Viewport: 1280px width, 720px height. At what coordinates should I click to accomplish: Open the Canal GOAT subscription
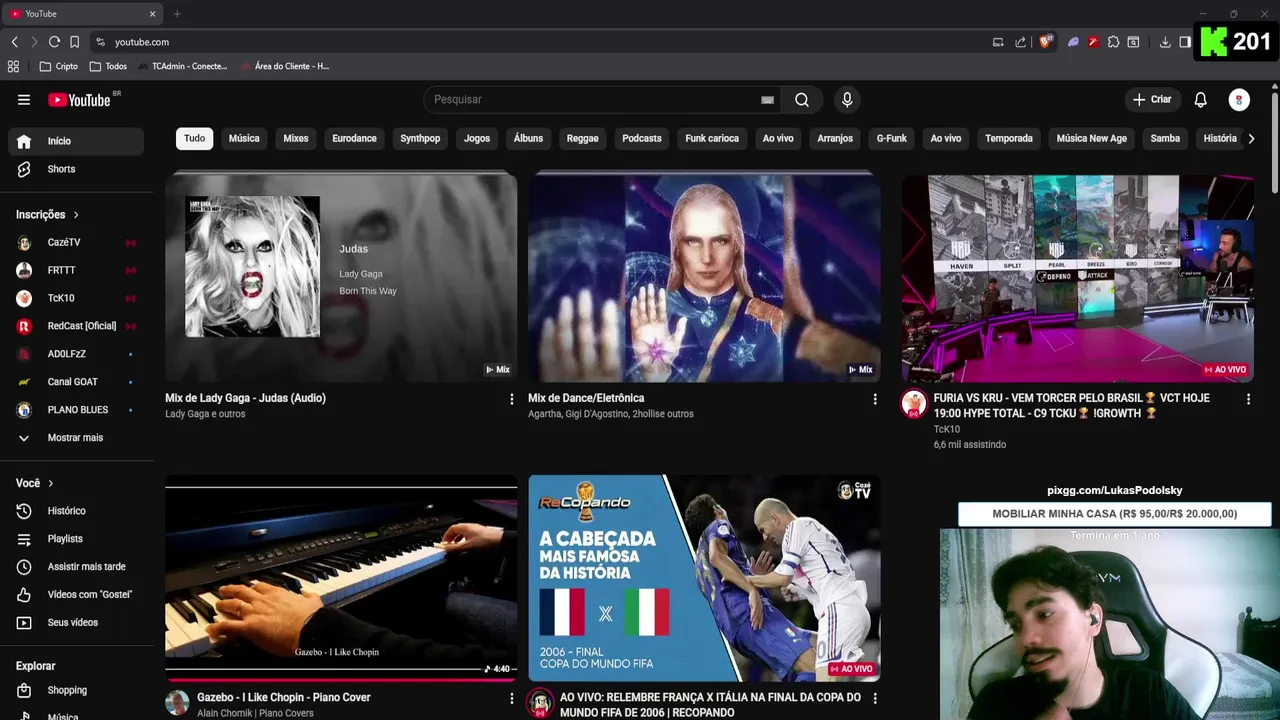point(76,382)
